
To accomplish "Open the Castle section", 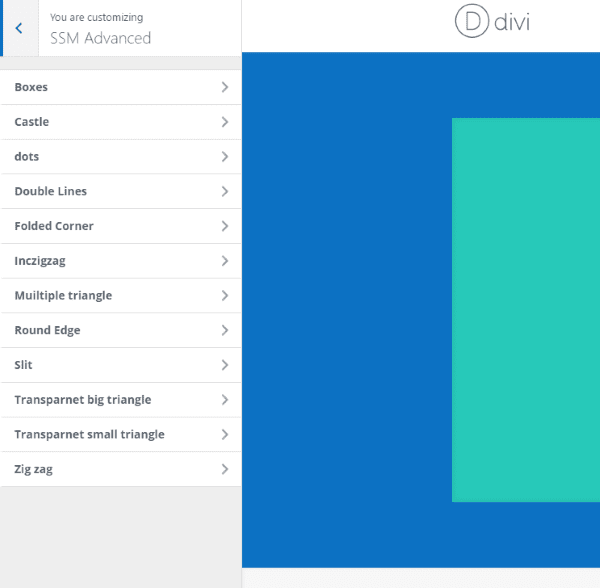I will [x=32, y=122].
